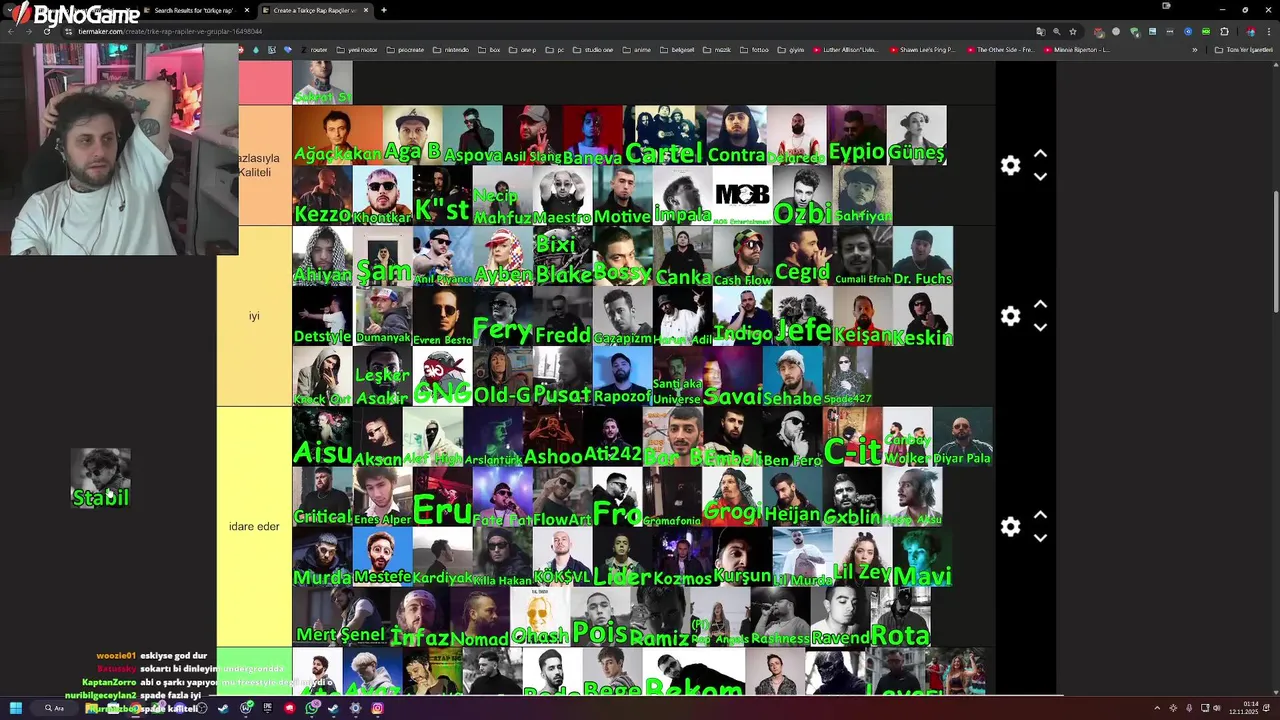Open settings gear for the 'idare eder' tier
Image resolution: width=1280 pixels, height=720 pixels.
[x=1010, y=527]
